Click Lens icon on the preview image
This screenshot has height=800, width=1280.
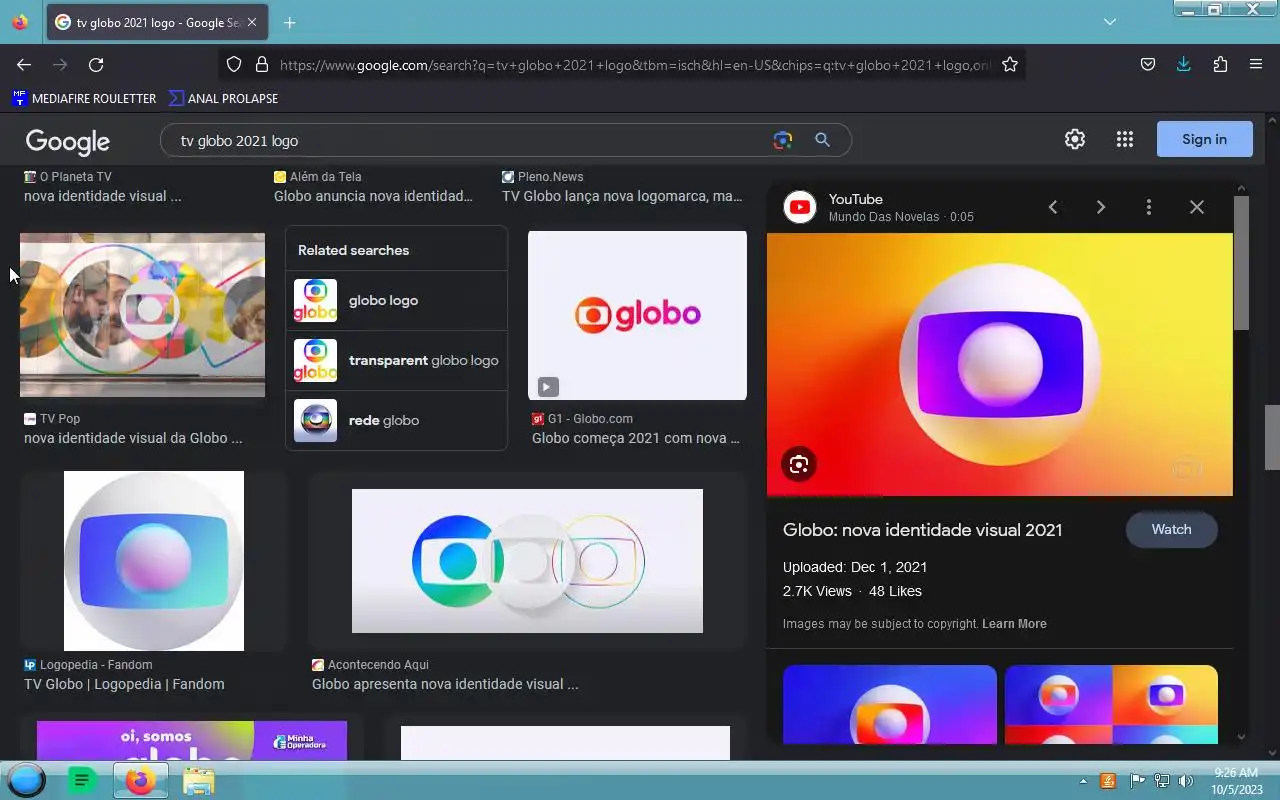pos(799,464)
